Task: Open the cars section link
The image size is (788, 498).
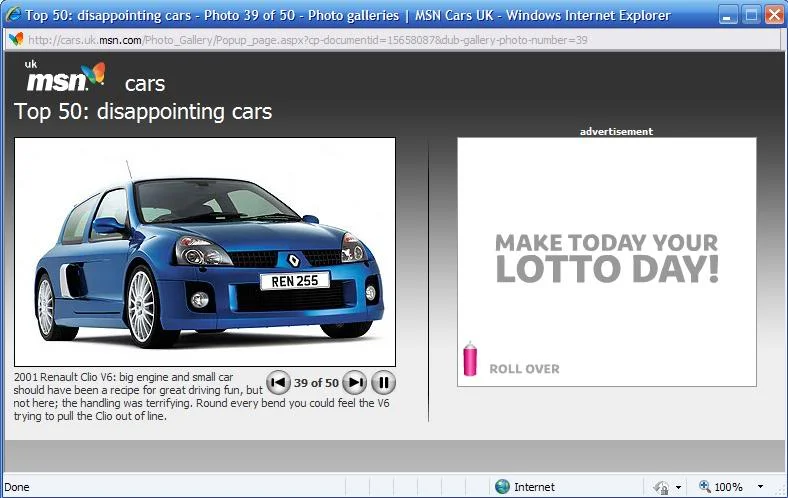Action: tap(145, 83)
